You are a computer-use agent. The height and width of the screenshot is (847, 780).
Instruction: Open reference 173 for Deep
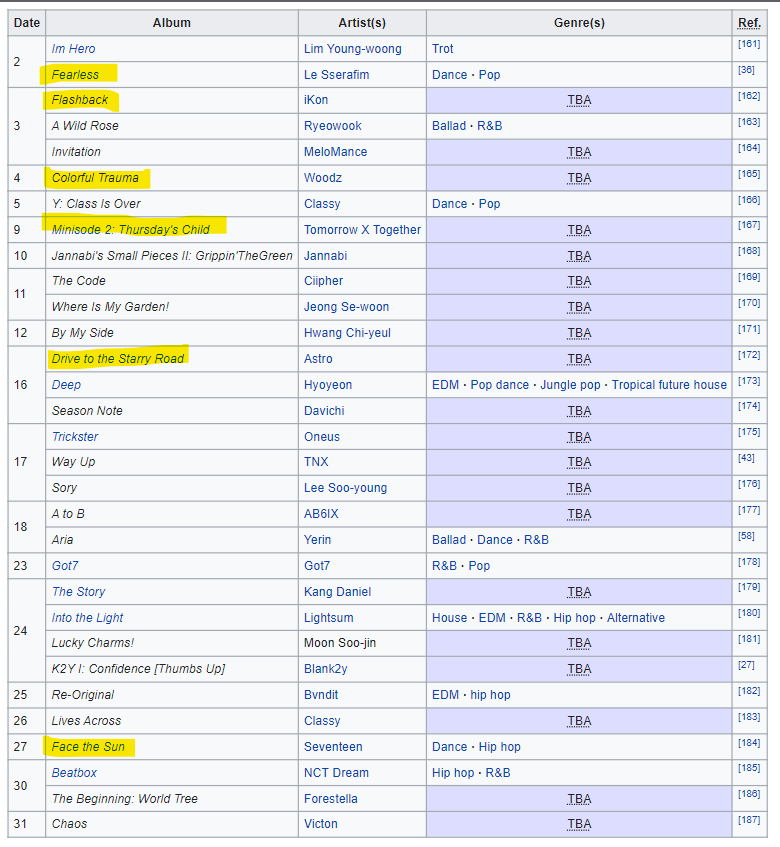[749, 380]
